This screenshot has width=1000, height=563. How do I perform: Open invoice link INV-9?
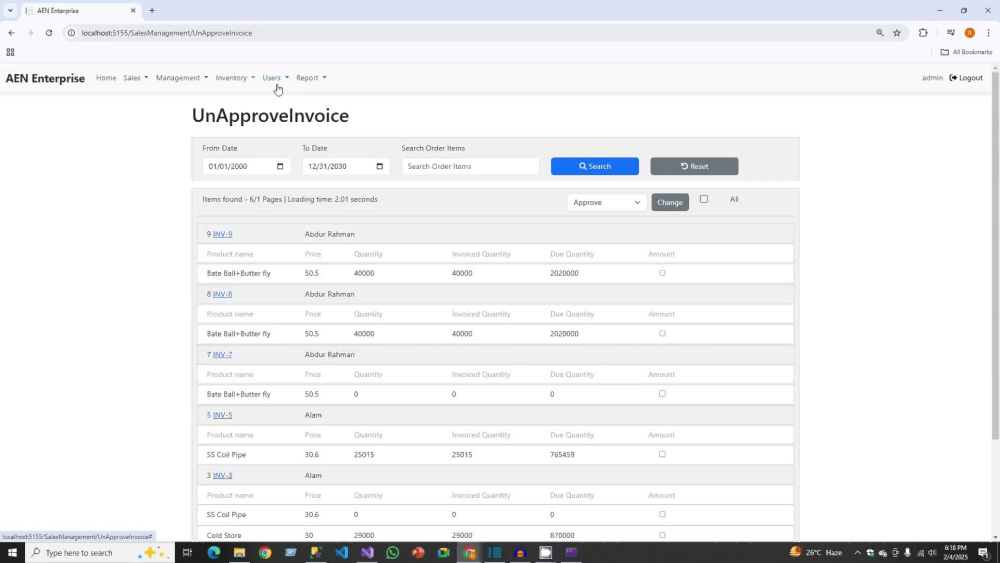click(x=223, y=234)
